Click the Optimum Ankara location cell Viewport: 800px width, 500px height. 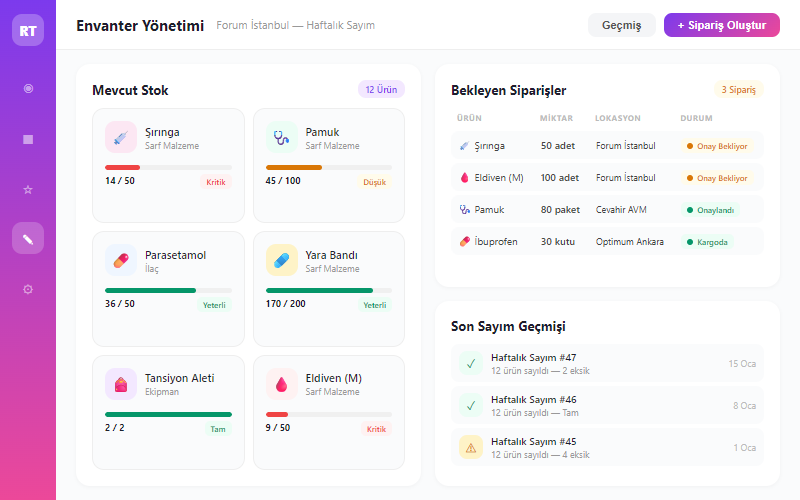(630, 242)
